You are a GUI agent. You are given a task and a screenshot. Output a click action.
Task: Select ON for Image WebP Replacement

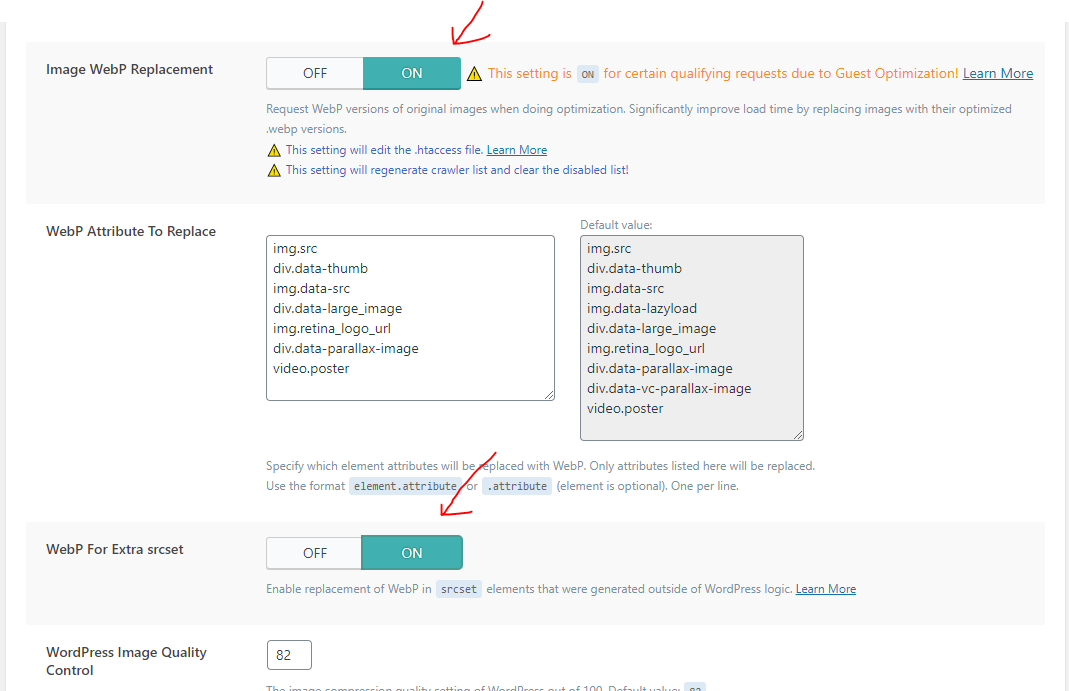click(x=412, y=74)
